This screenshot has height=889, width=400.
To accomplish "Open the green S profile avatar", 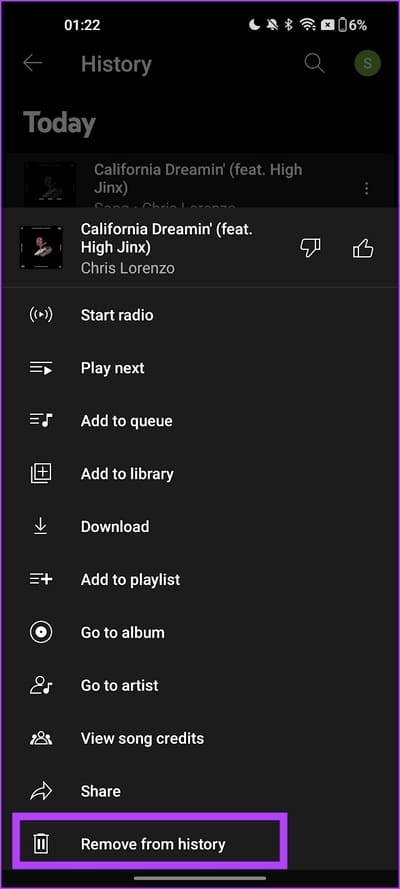I will (x=368, y=64).
